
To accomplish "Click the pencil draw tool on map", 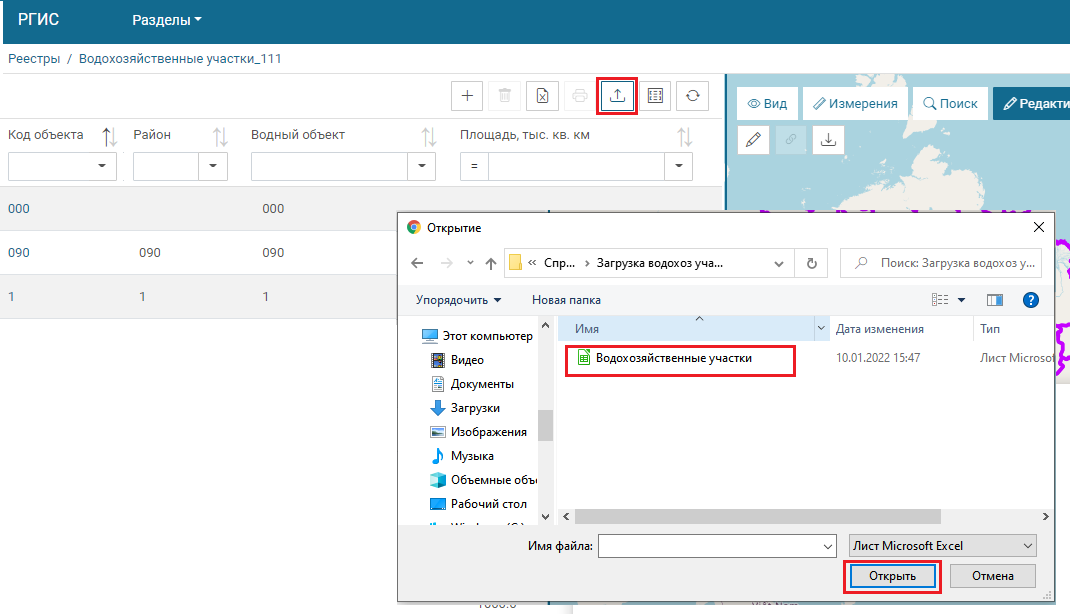I will 754,140.
